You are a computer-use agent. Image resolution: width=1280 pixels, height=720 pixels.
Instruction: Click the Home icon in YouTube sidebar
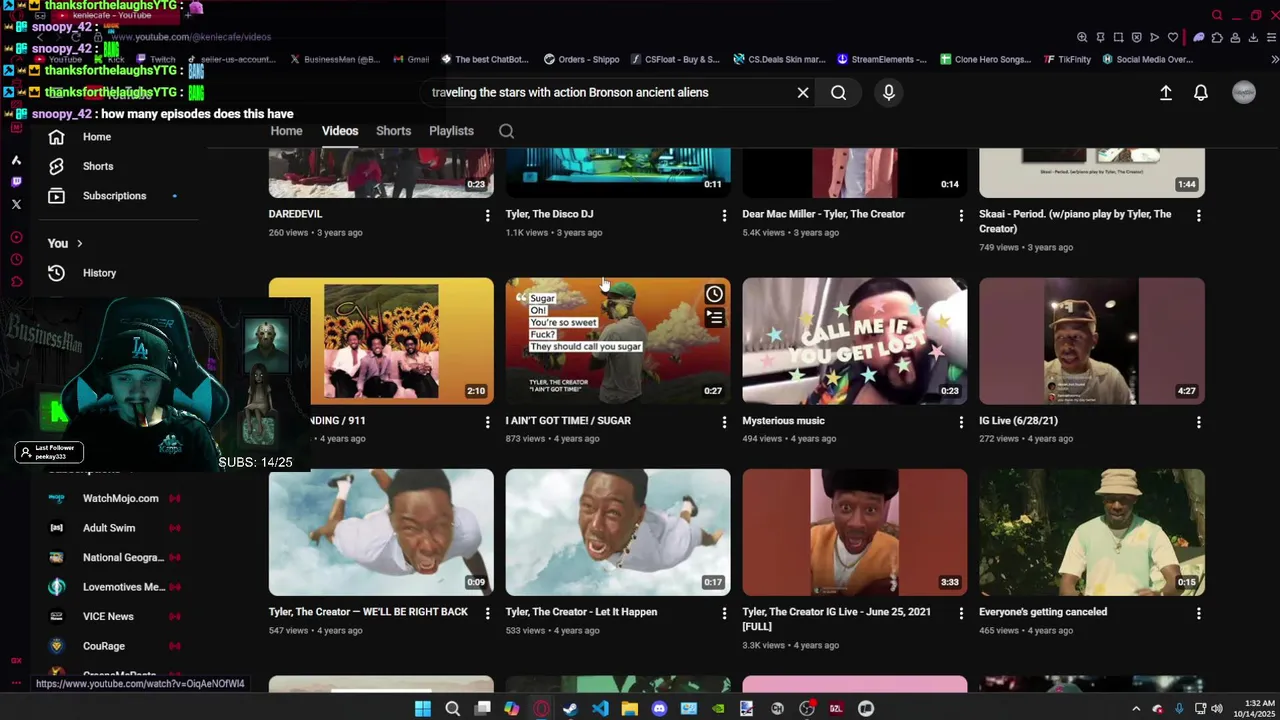pyautogui.click(x=57, y=137)
